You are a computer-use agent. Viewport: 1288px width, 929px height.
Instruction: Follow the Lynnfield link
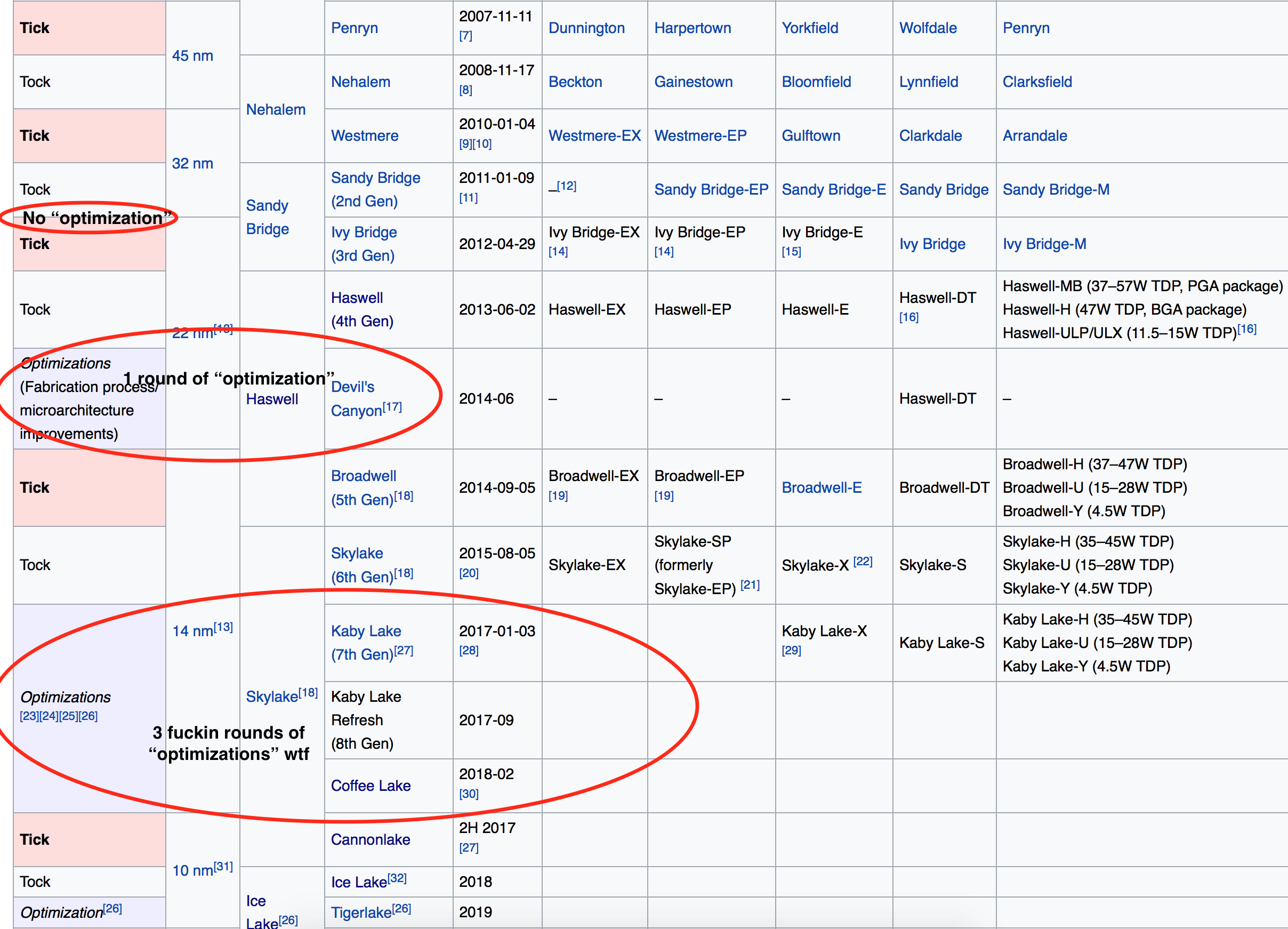tap(929, 82)
